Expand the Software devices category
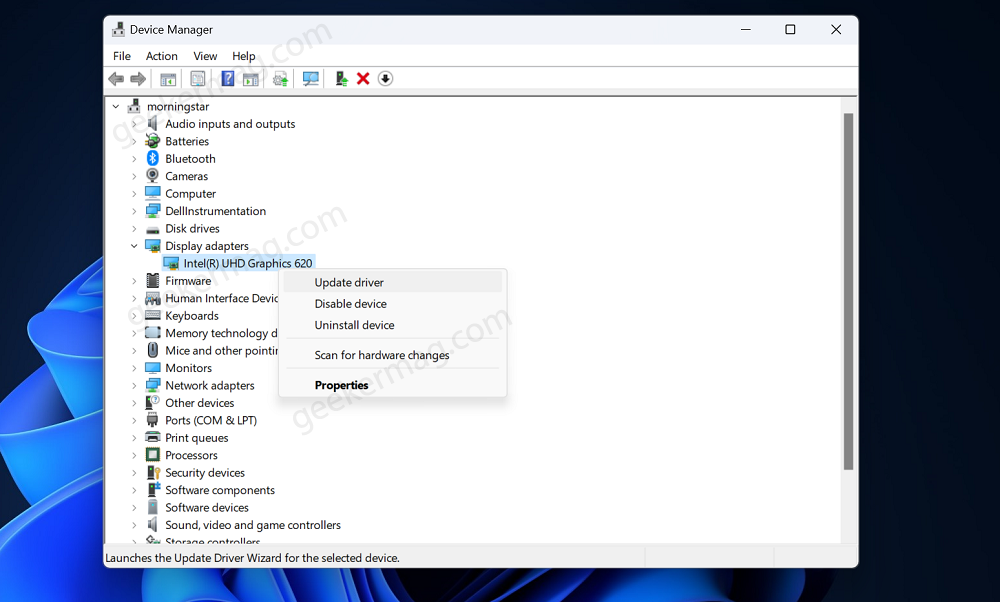 (x=134, y=507)
